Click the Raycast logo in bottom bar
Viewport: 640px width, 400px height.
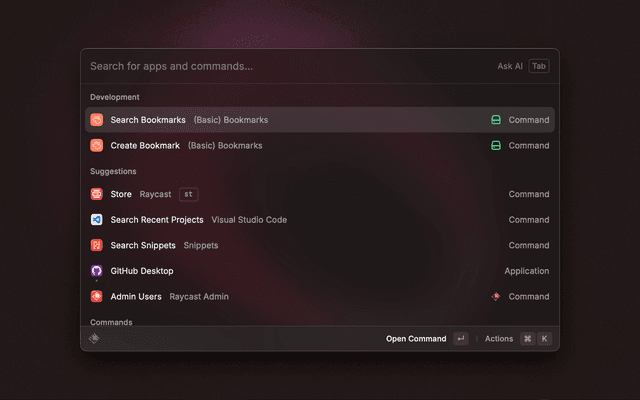tap(94, 339)
